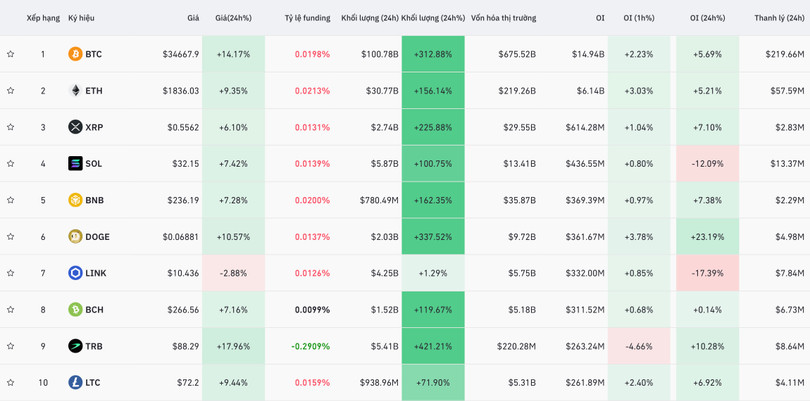Viewport: 810px width, 401px height.
Task: Click DOGE's green +337.52% volume cell
Action: pos(433,237)
